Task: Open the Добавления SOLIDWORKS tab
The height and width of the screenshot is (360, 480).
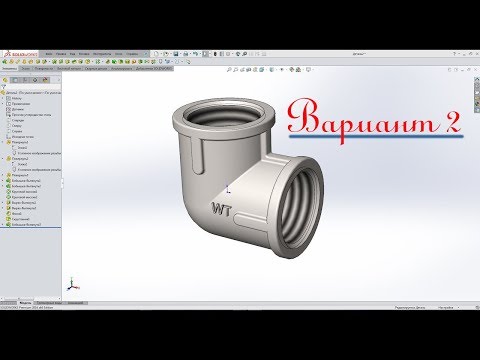Action: pos(154,68)
